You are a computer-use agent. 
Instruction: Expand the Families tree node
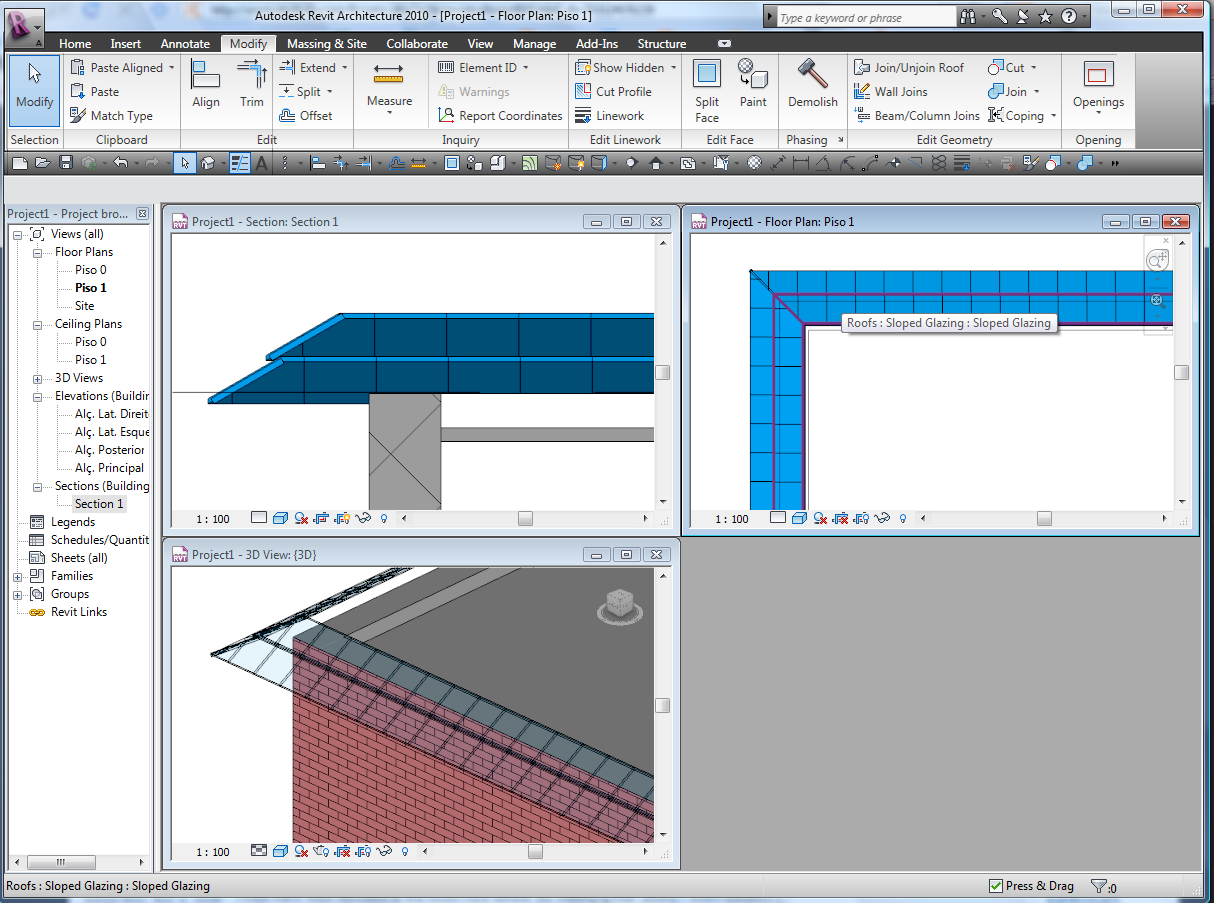point(18,576)
